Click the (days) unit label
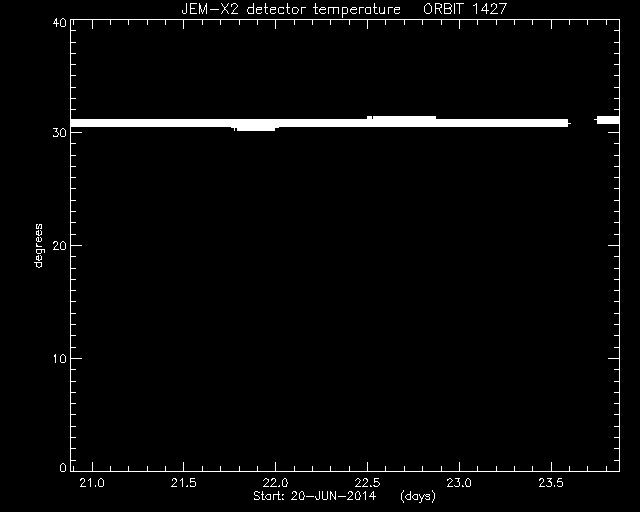This screenshot has width=640, height=512. [x=418, y=496]
